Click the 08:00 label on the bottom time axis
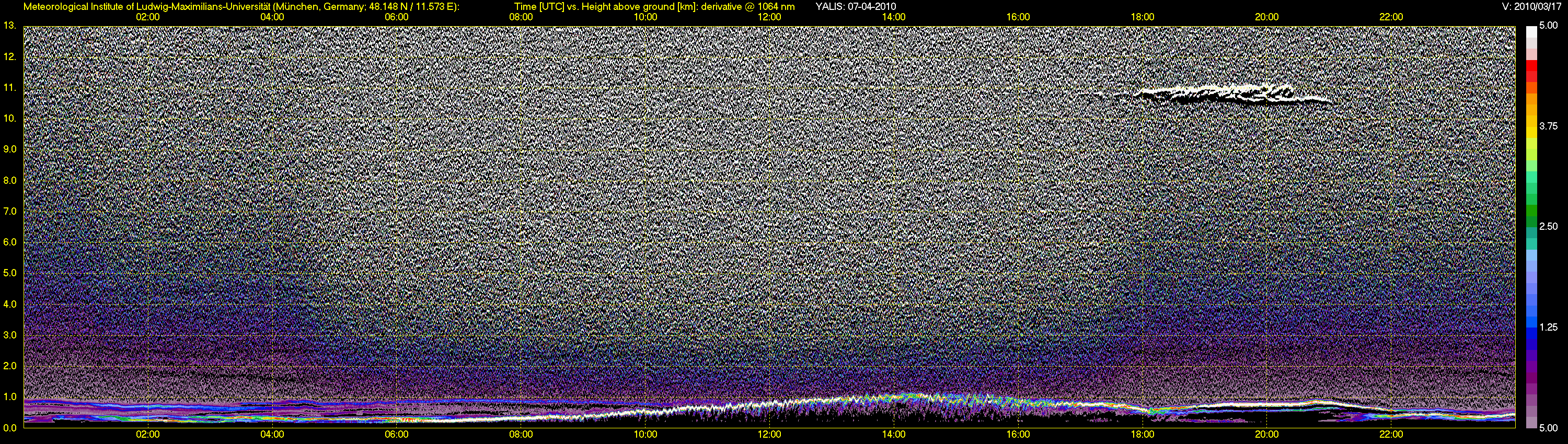The height and width of the screenshot is (444, 1568). pyautogui.click(x=521, y=435)
